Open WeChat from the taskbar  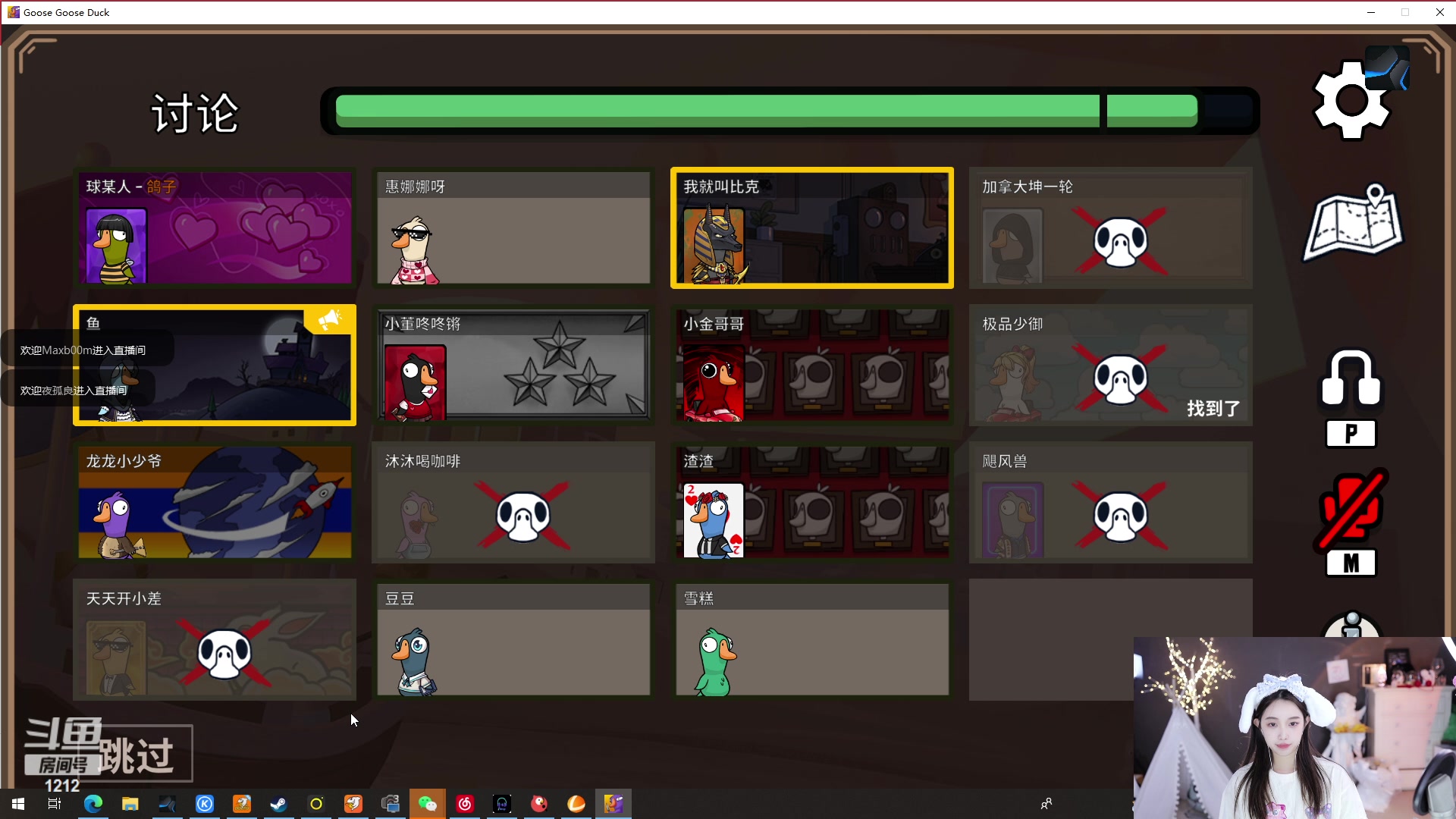(428, 804)
